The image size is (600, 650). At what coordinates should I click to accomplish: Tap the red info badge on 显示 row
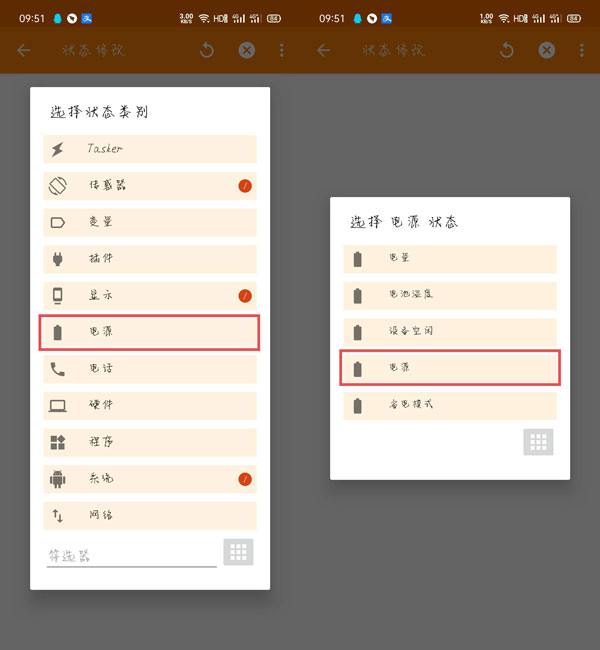tap(245, 296)
